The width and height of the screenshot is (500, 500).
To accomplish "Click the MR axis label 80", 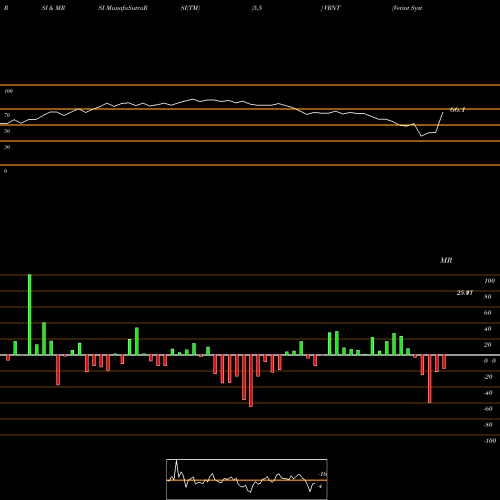I will [x=488, y=297].
